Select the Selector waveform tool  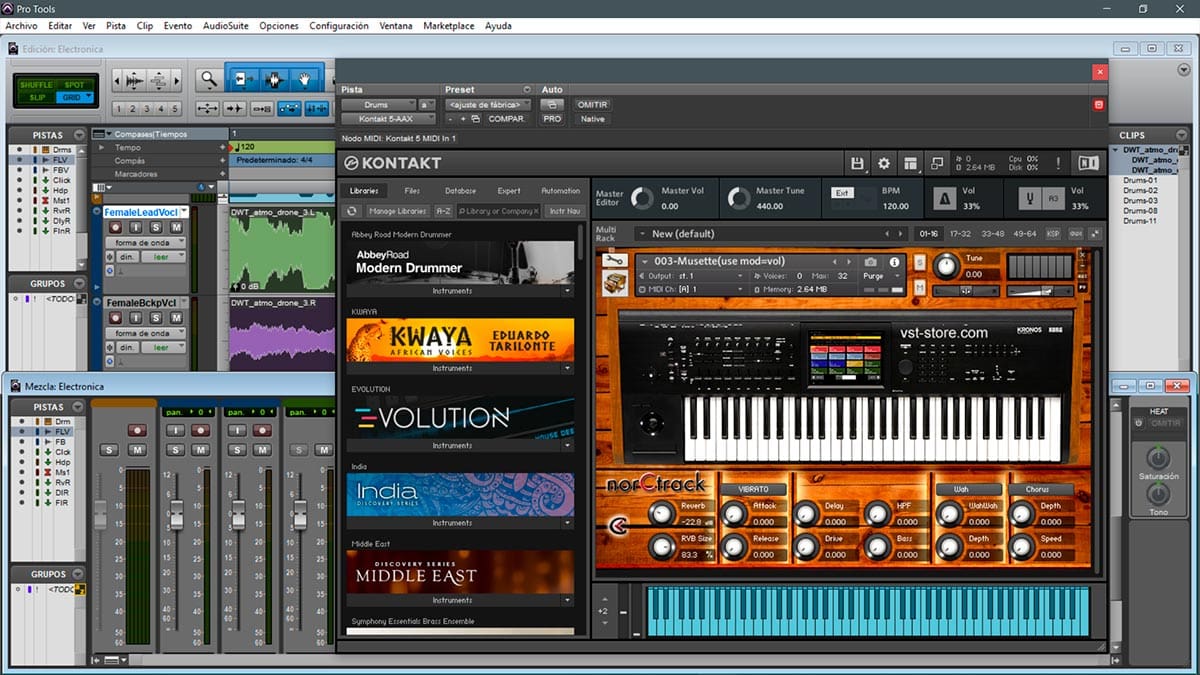tap(273, 79)
